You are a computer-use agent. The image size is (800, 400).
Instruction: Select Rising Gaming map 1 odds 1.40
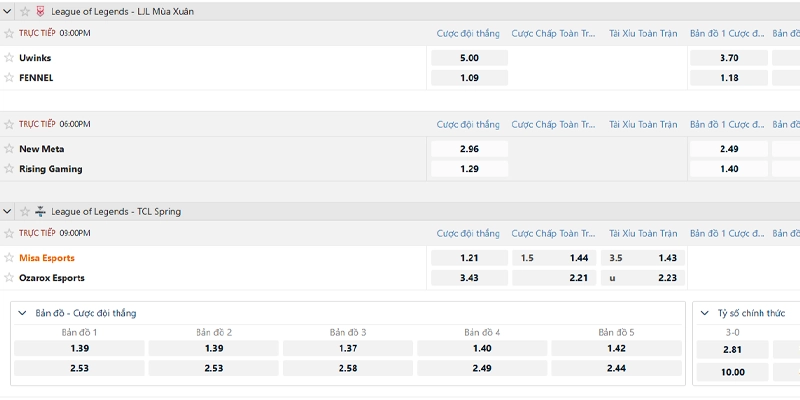729,169
